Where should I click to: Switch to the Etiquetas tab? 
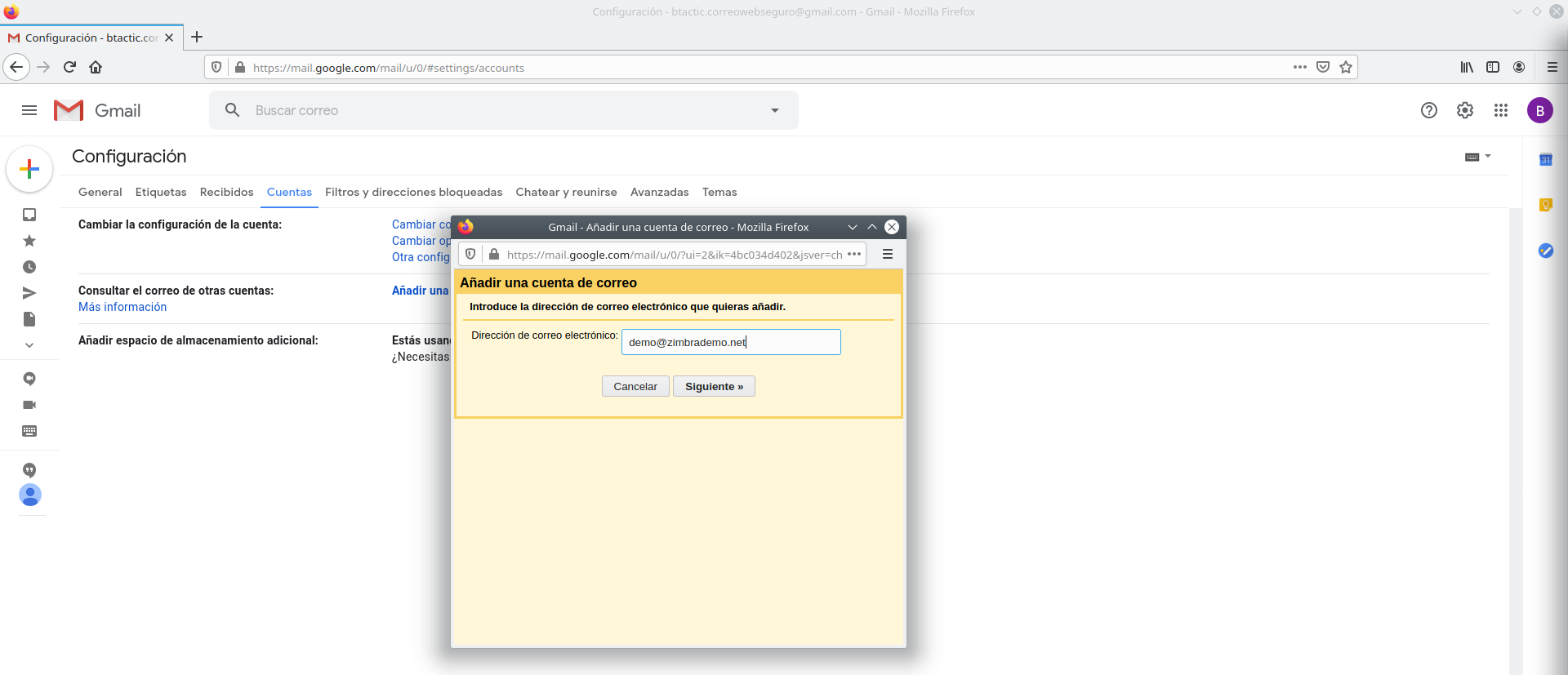[161, 192]
